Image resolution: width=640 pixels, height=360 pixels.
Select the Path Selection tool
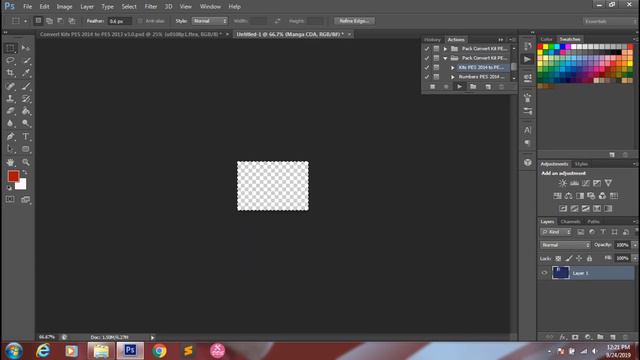click(x=11, y=149)
